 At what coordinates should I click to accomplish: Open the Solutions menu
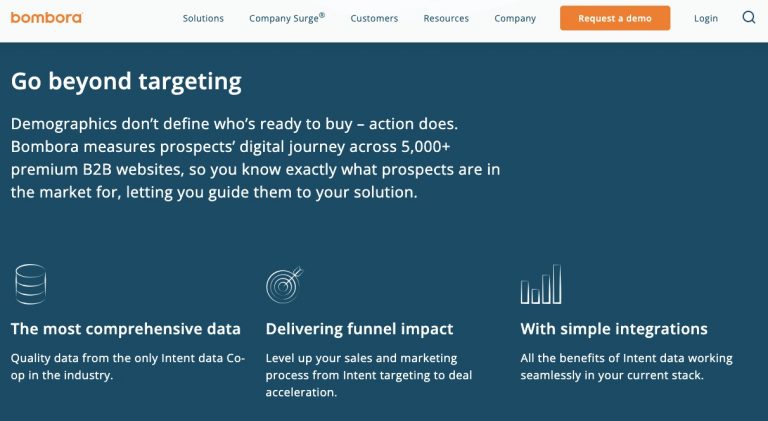(203, 19)
